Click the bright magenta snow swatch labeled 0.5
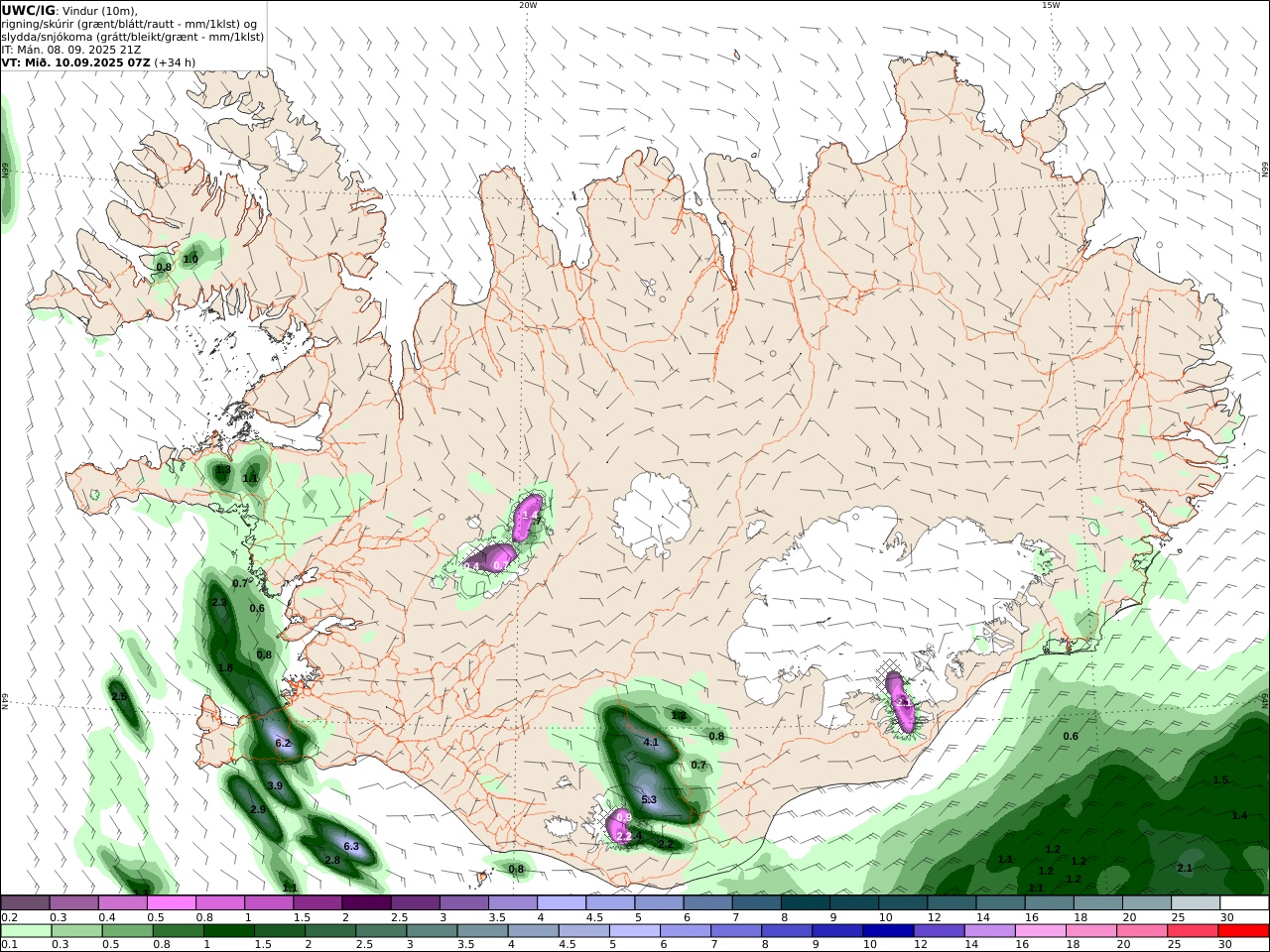 [171, 902]
